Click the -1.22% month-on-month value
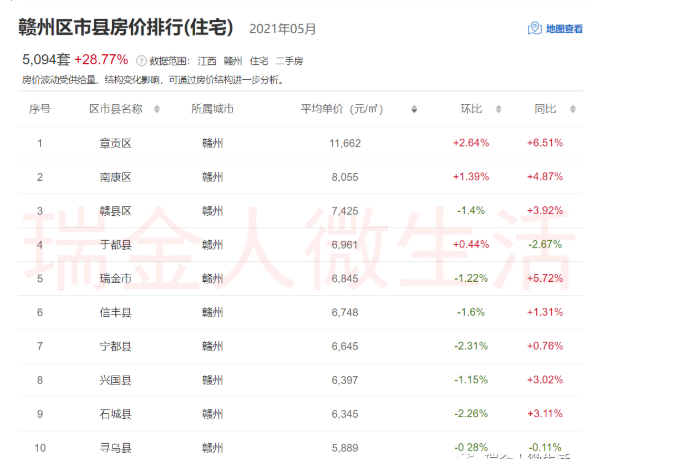The width and height of the screenshot is (678, 459). (471, 278)
